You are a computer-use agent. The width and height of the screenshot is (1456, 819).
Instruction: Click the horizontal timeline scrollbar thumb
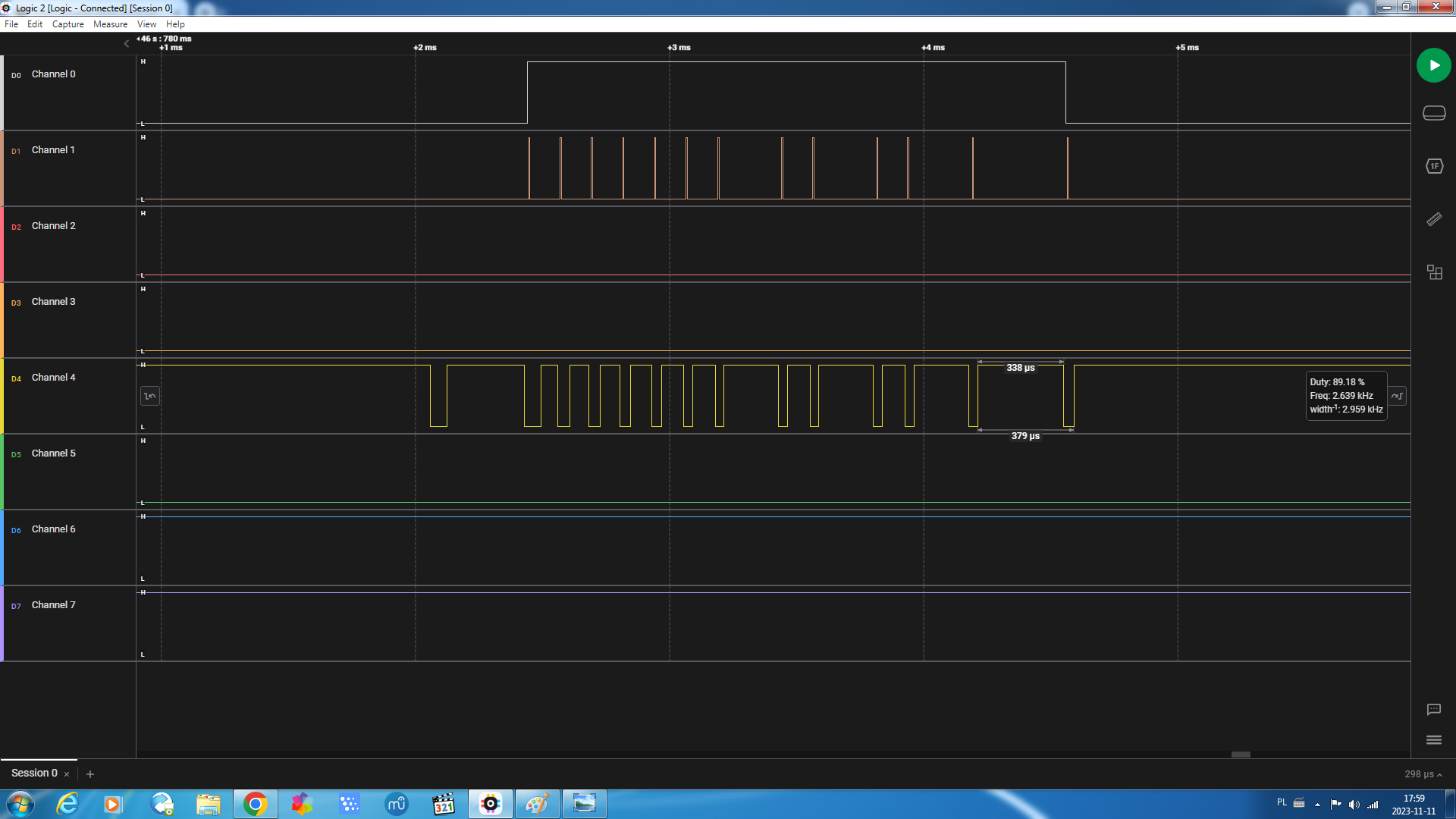[x=1241, y=755]
